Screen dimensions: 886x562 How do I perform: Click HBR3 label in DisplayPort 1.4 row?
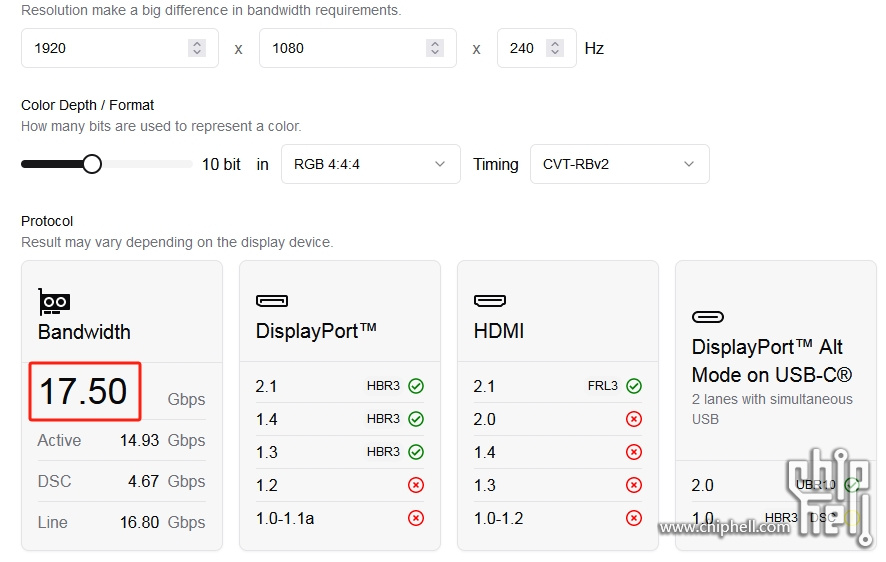click(383, 419)
